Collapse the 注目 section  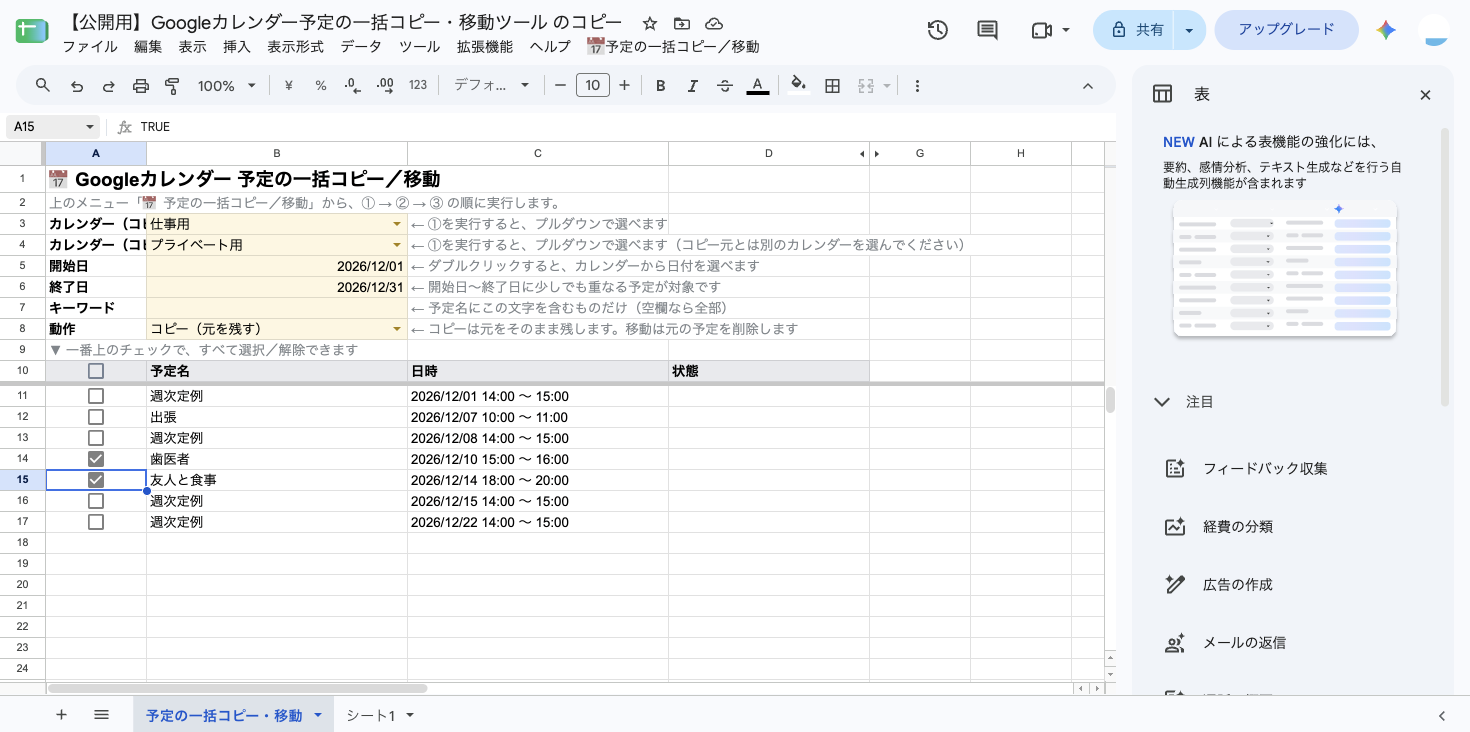1162,402
